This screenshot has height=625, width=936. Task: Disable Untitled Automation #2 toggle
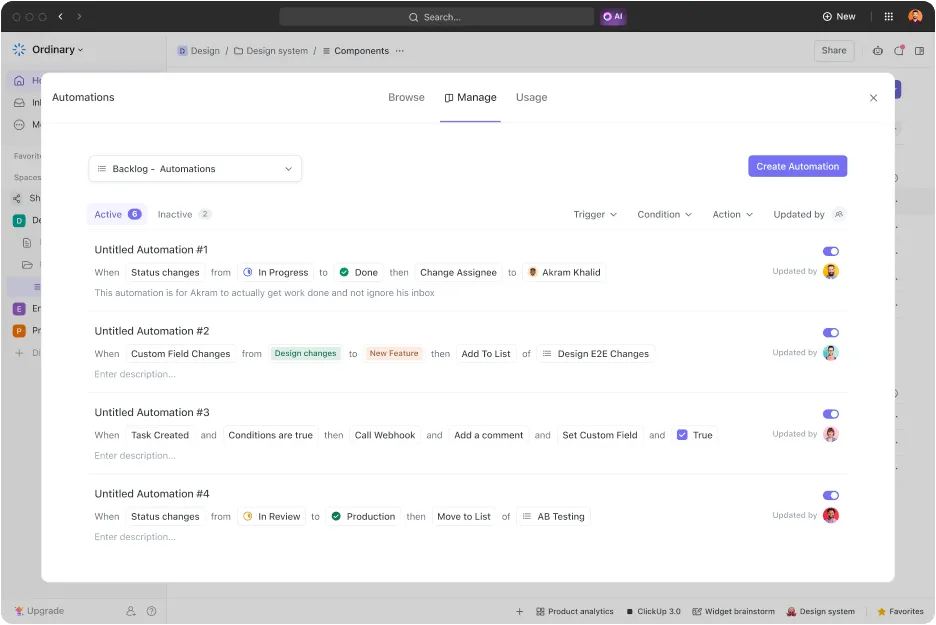pos(830,332)
